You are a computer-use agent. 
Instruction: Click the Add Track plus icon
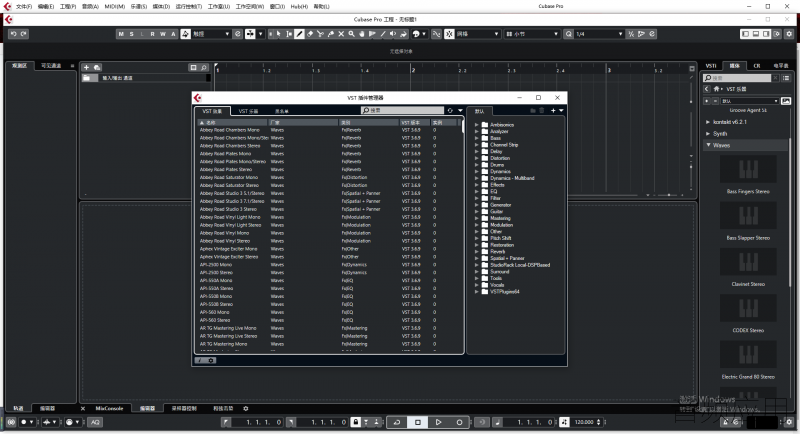coord(86,67)
